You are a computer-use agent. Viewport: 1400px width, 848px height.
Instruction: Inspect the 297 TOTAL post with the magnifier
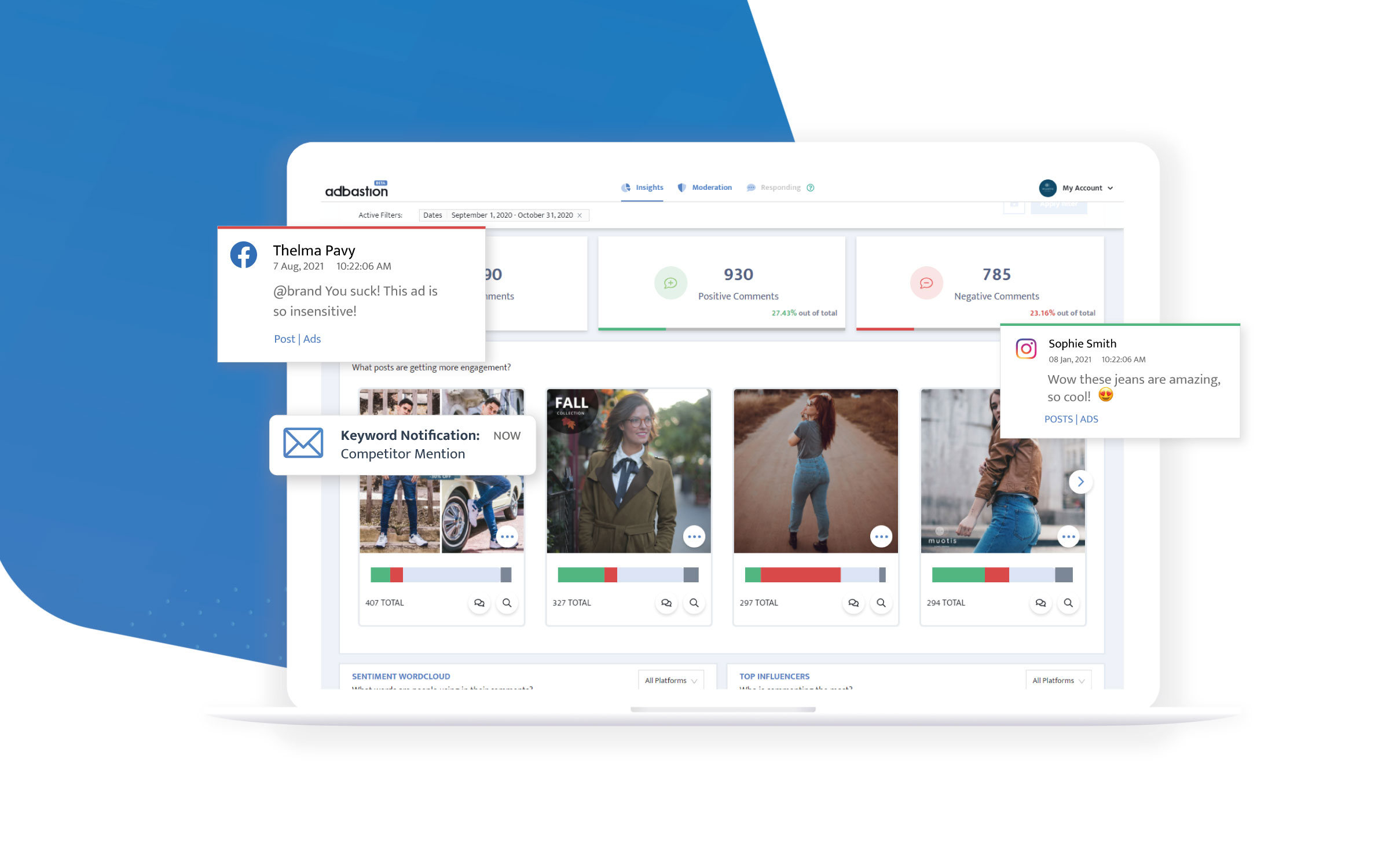click(881, 603)
